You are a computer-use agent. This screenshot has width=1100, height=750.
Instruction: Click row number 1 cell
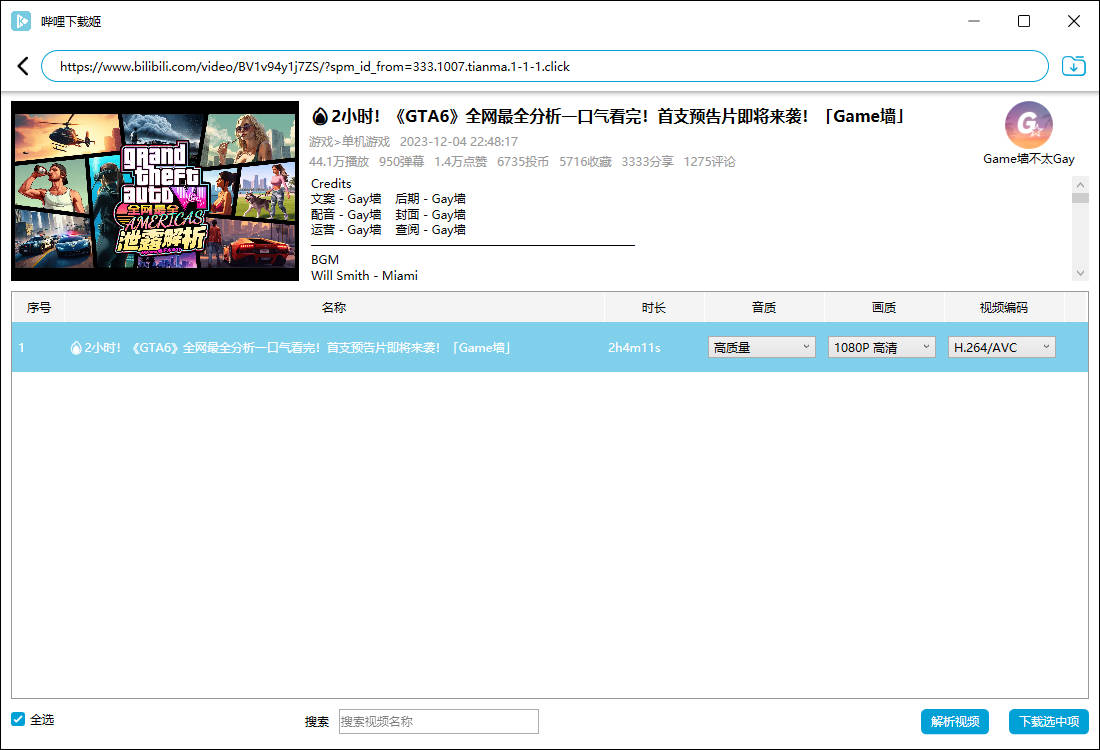point(22,347)
